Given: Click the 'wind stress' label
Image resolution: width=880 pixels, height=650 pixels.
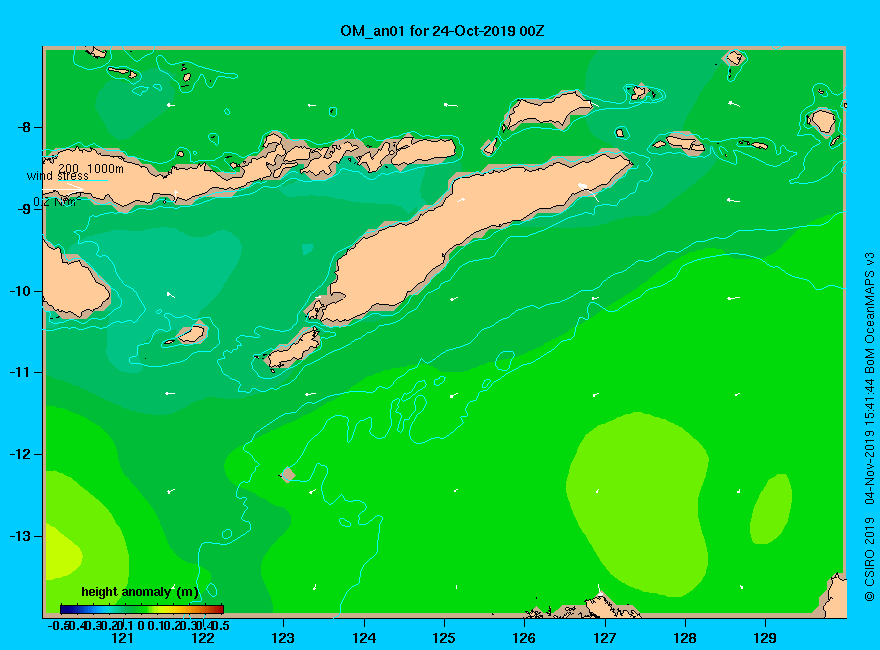Looking at the screenshot, I should [57, 176].
